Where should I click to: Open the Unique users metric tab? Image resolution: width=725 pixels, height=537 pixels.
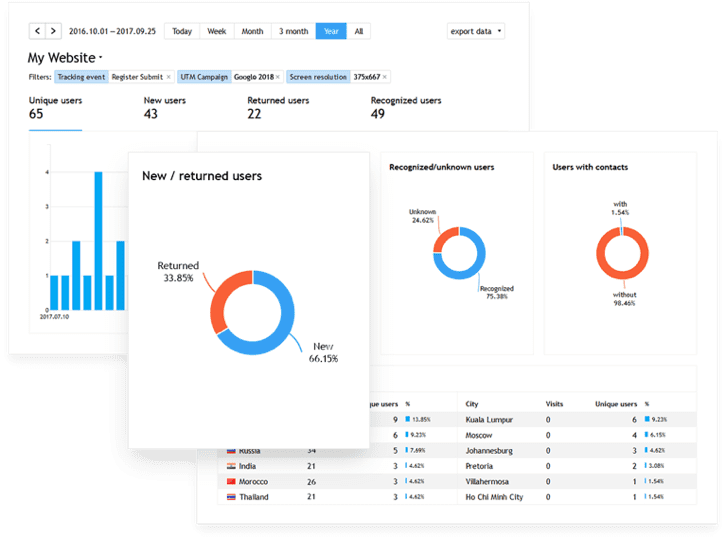coord(55,108)
